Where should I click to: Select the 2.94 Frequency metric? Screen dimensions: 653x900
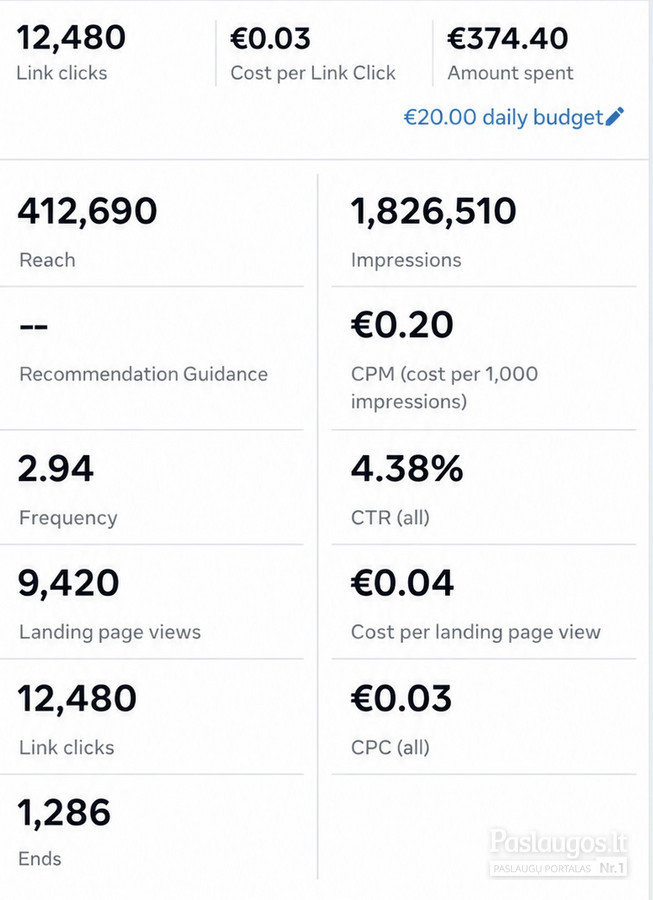click(x=152, y=487)
